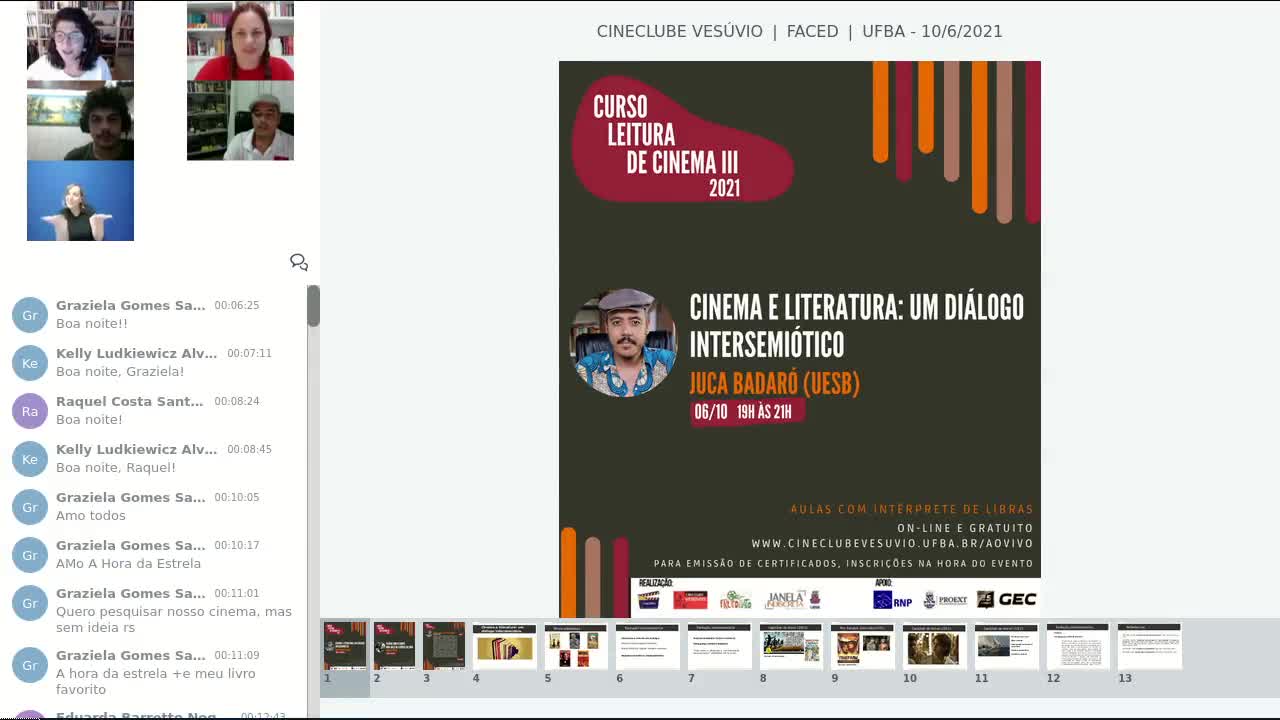
Task: Click Gr avatar beside 'Quero pesquisar nosso cinema'
Action: pyautogui.click(x=30, y=603)
